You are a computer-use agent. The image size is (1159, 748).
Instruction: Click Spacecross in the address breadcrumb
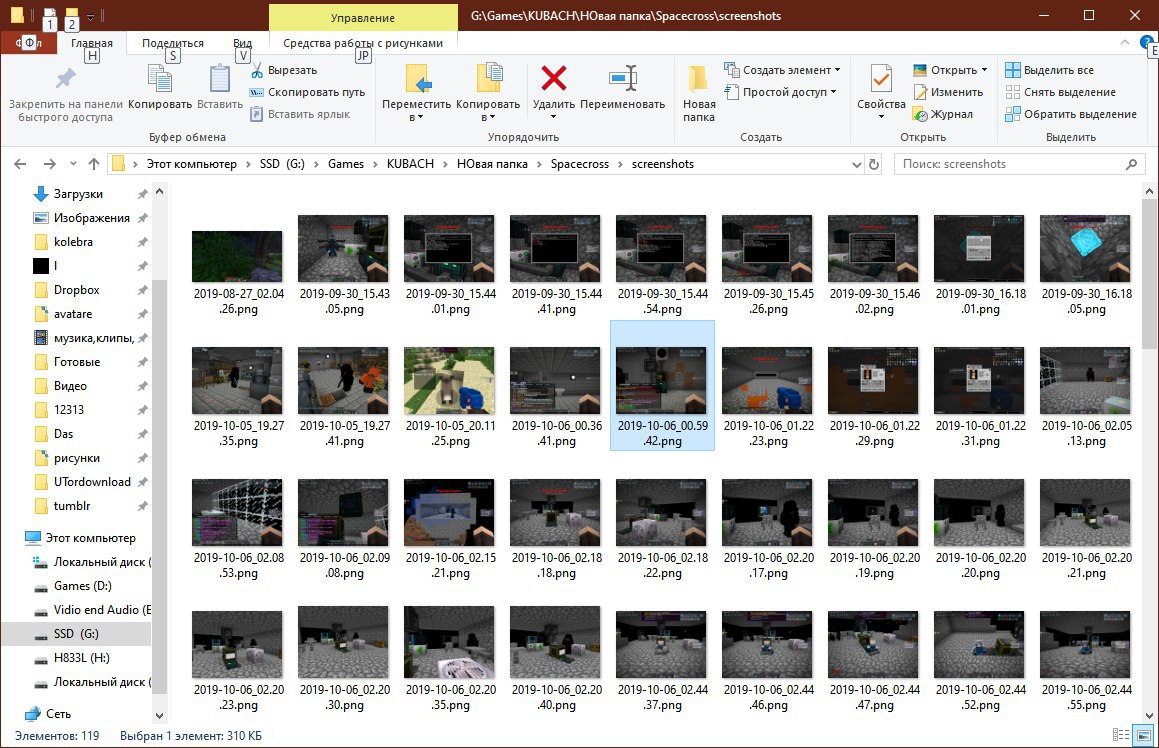coord(580,164)
